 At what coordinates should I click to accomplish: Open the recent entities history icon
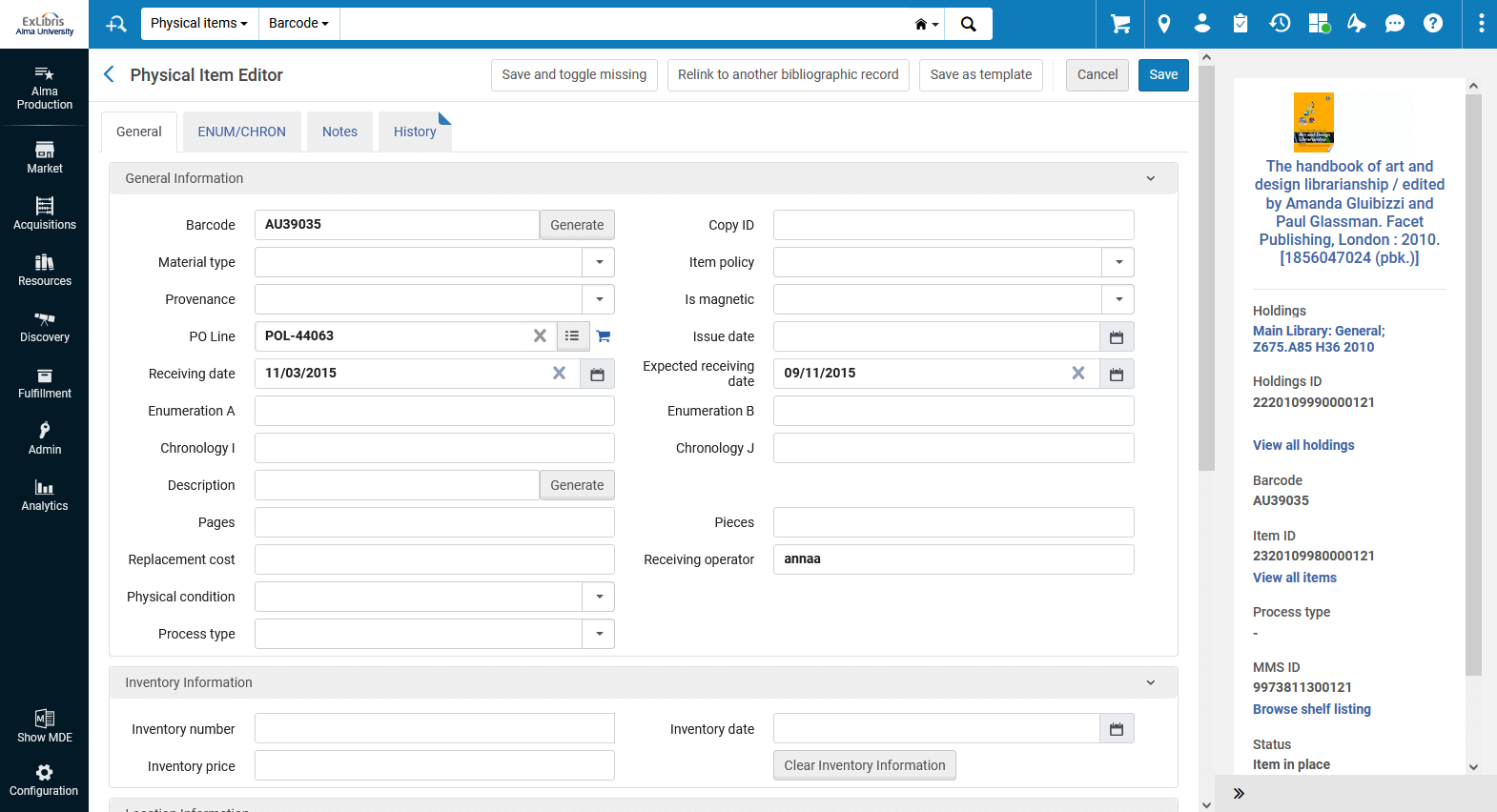click(1280, 24)
